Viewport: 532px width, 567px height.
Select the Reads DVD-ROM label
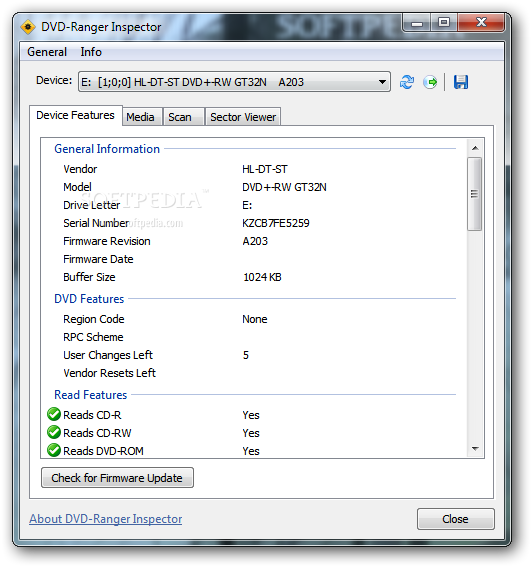point(103,451)
